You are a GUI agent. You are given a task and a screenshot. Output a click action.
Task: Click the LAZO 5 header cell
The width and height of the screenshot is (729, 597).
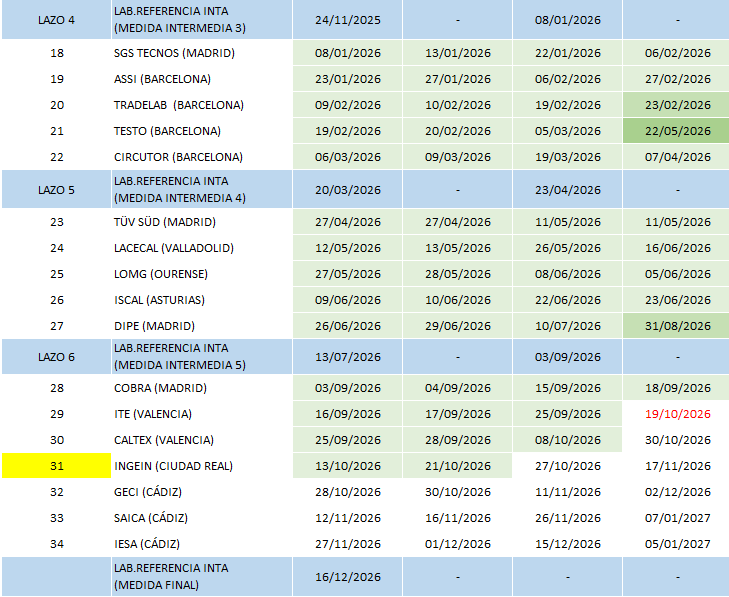(x=56, y=189)
